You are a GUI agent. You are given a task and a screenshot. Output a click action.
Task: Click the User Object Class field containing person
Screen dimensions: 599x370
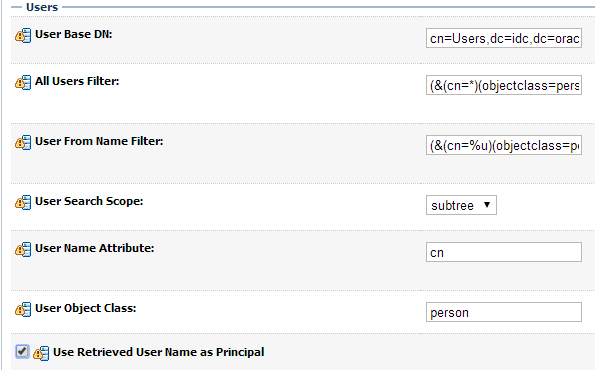[x=504, y=312]
